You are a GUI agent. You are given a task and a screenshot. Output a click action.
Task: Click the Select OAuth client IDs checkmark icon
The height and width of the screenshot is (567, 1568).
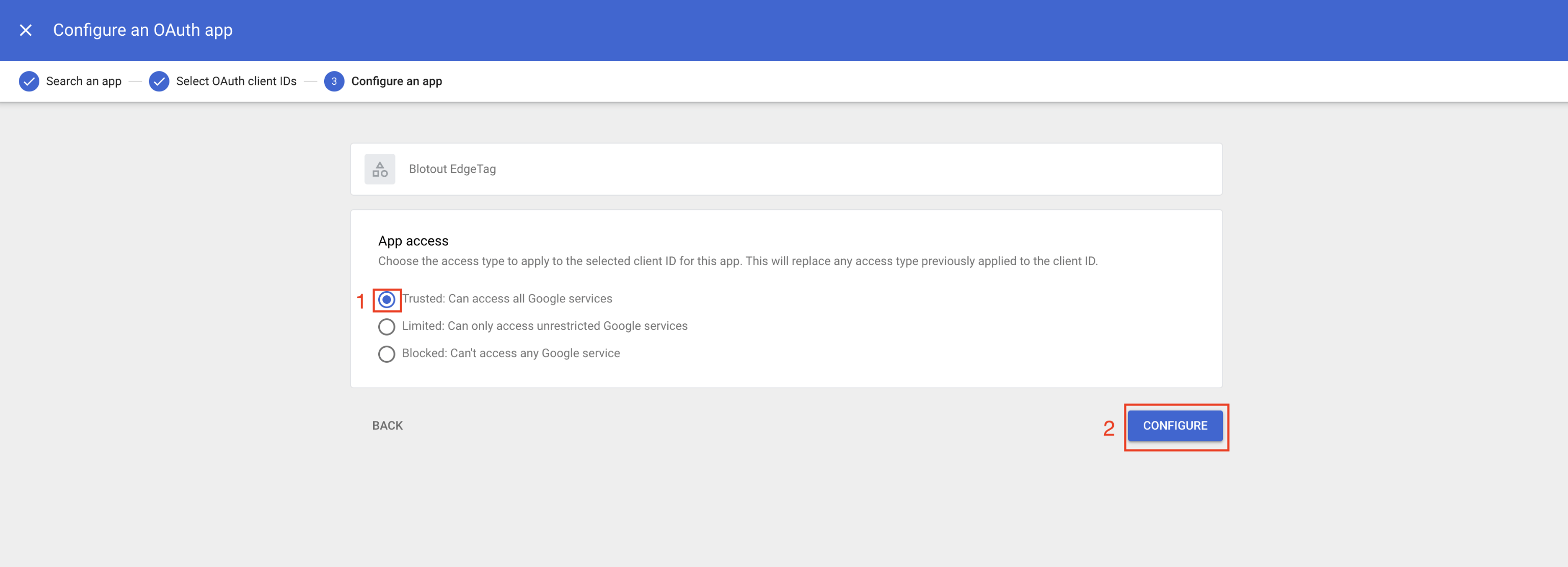tap(159, 81)
